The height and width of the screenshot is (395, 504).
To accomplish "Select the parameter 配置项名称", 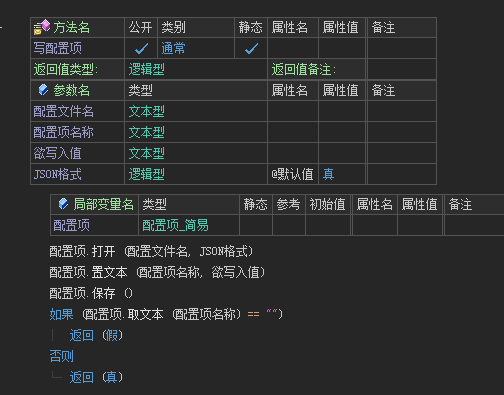I will (63, 132).
